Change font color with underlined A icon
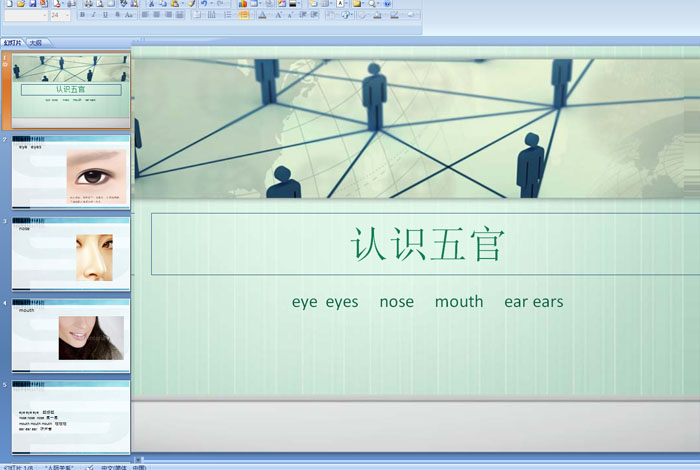The width and height of the screenshot is (700, 470). (262, 15)
